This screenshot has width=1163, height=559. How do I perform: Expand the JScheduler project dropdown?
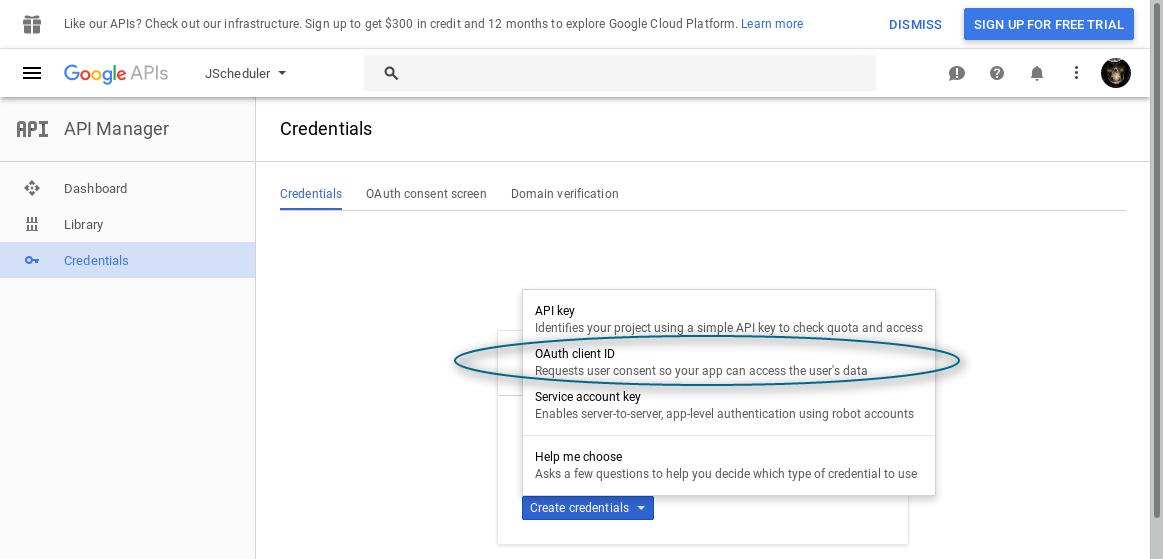click(246, 73)
